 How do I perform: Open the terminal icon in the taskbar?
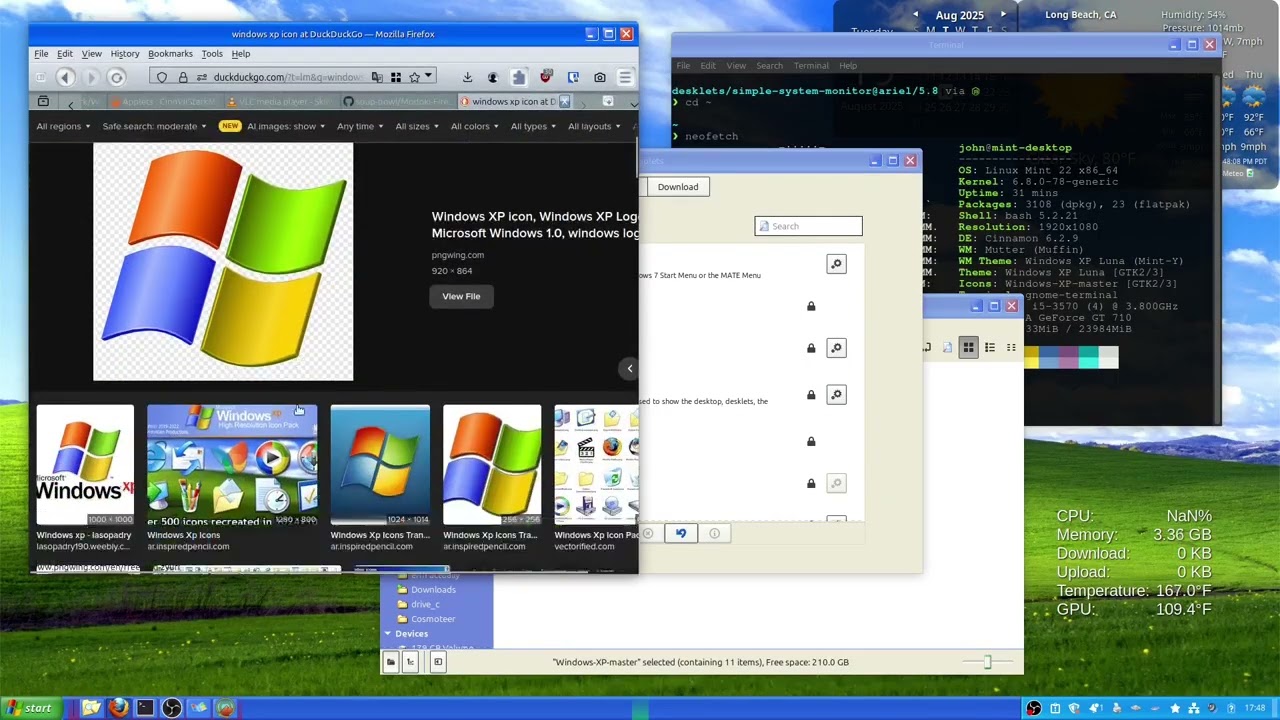coord(145,708)
